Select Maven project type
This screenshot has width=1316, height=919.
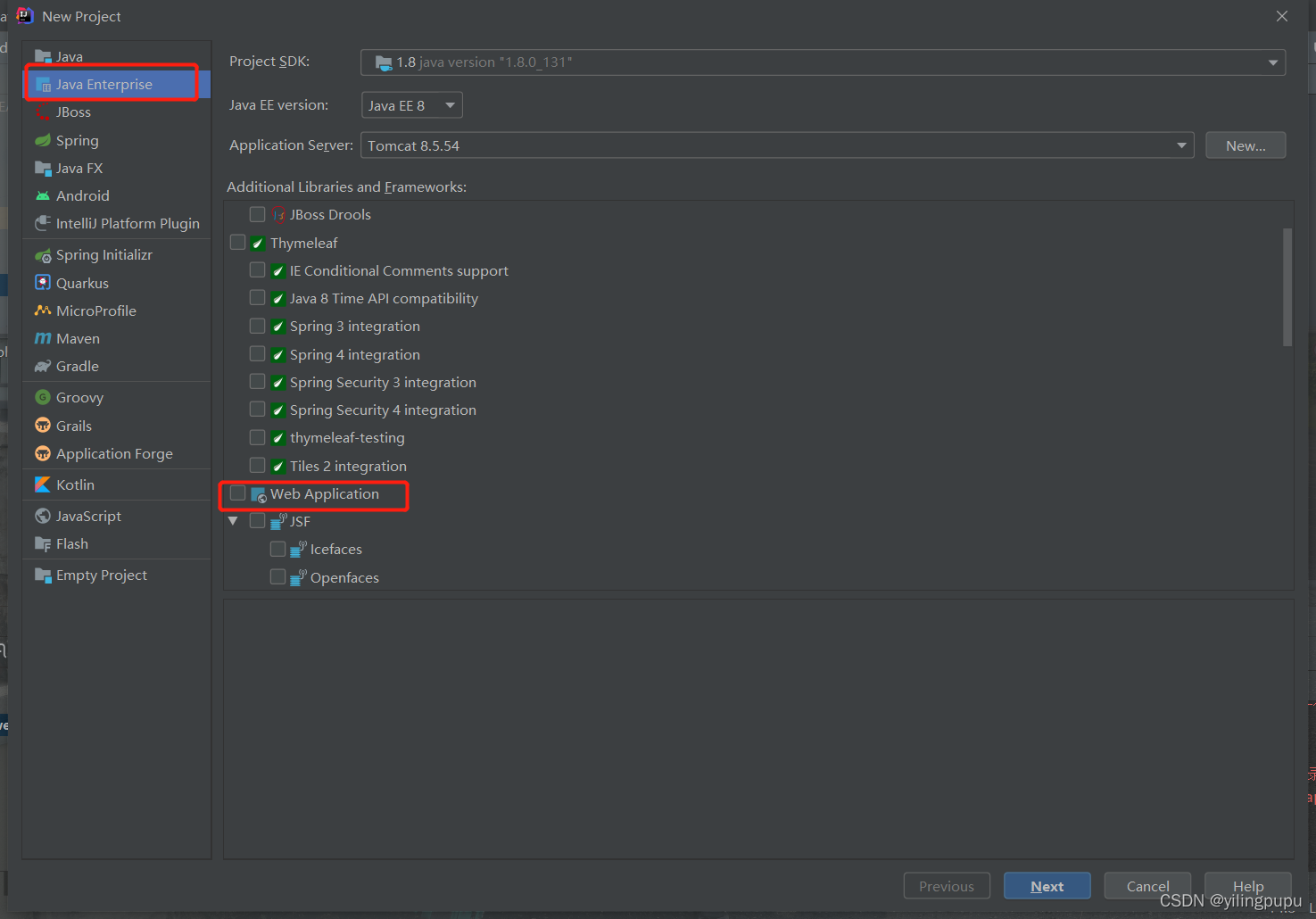point(116,338)
